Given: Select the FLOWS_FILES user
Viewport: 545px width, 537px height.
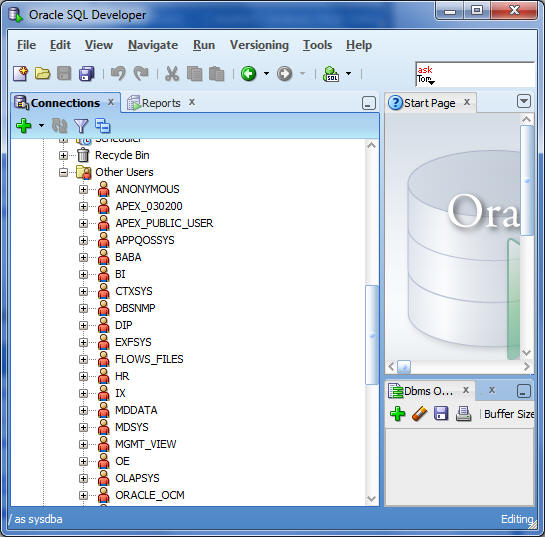Looking at the screenshot, I should click(149, 359).
